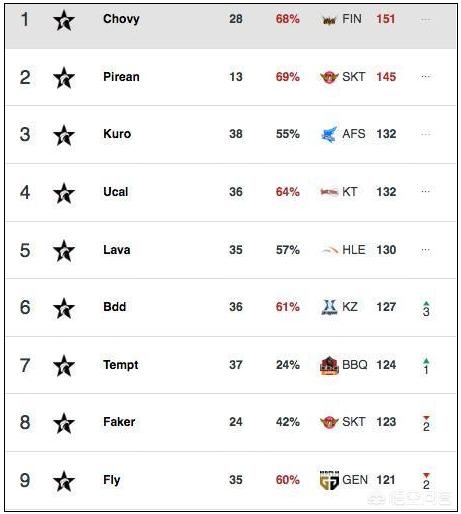Click the KT team logo
The height and width of the screenshot is (514, 461).
coord(329,192)
